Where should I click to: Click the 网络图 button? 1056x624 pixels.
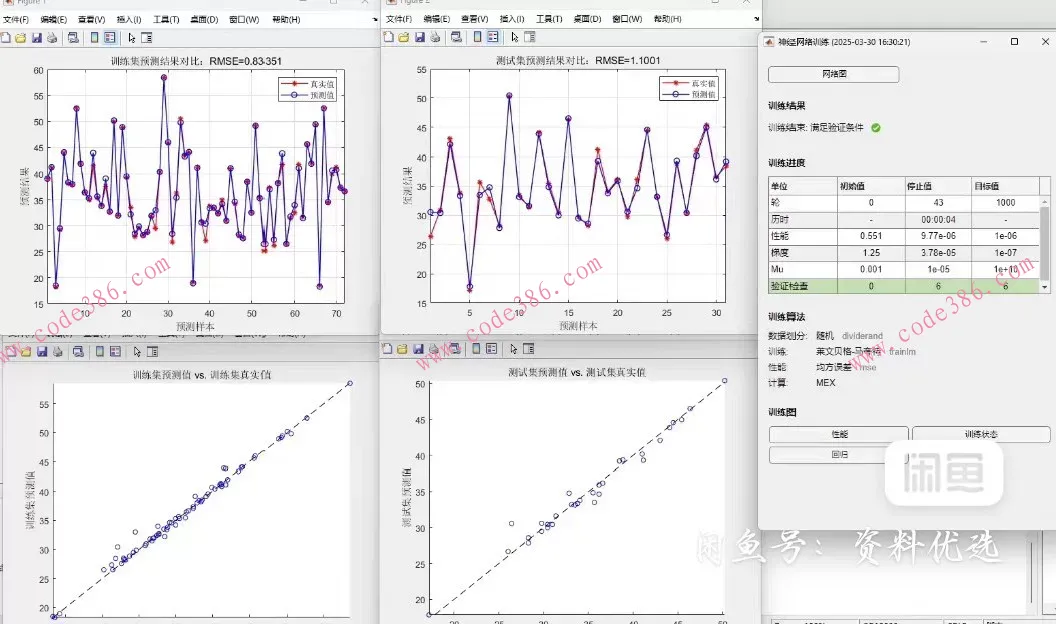click(833, 75)
